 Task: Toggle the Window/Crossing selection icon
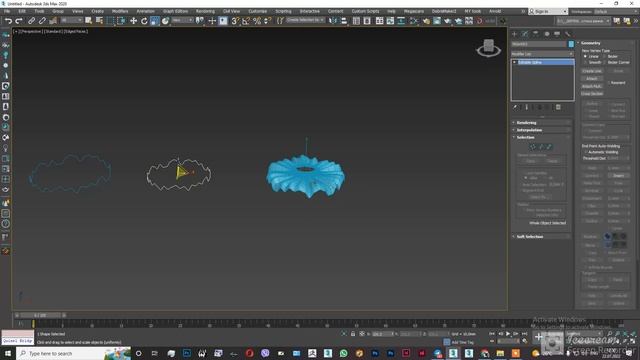[x=121, y=21]
